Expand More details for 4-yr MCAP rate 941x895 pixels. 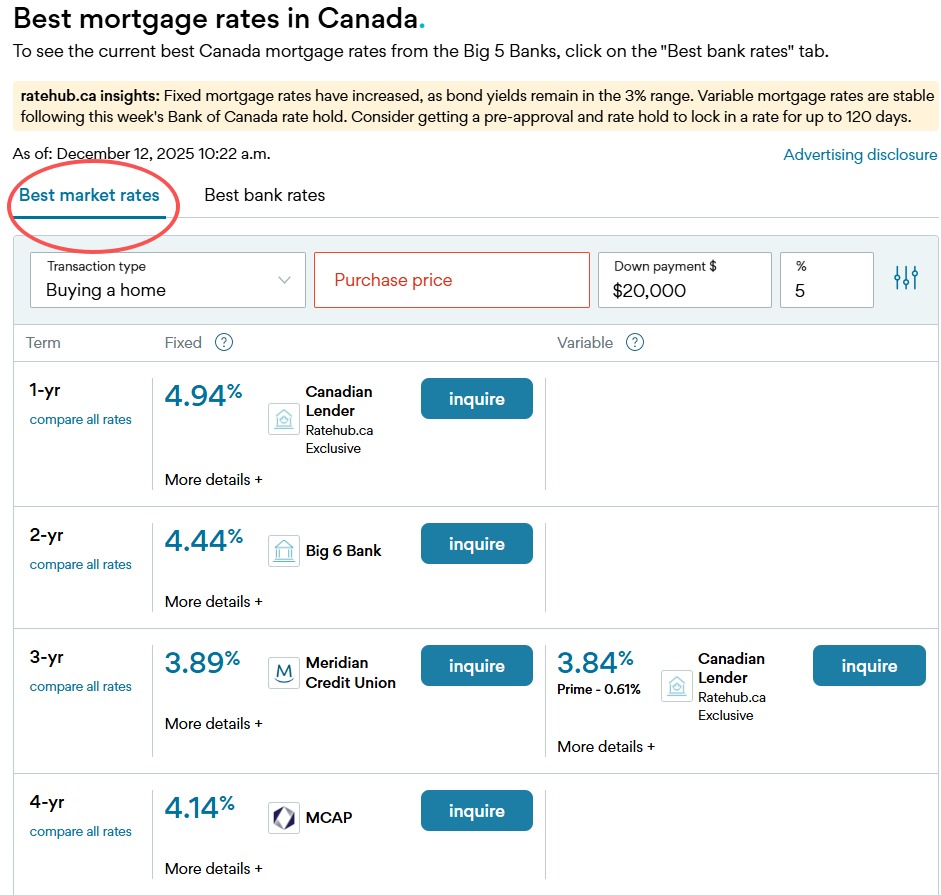point(213,869)
